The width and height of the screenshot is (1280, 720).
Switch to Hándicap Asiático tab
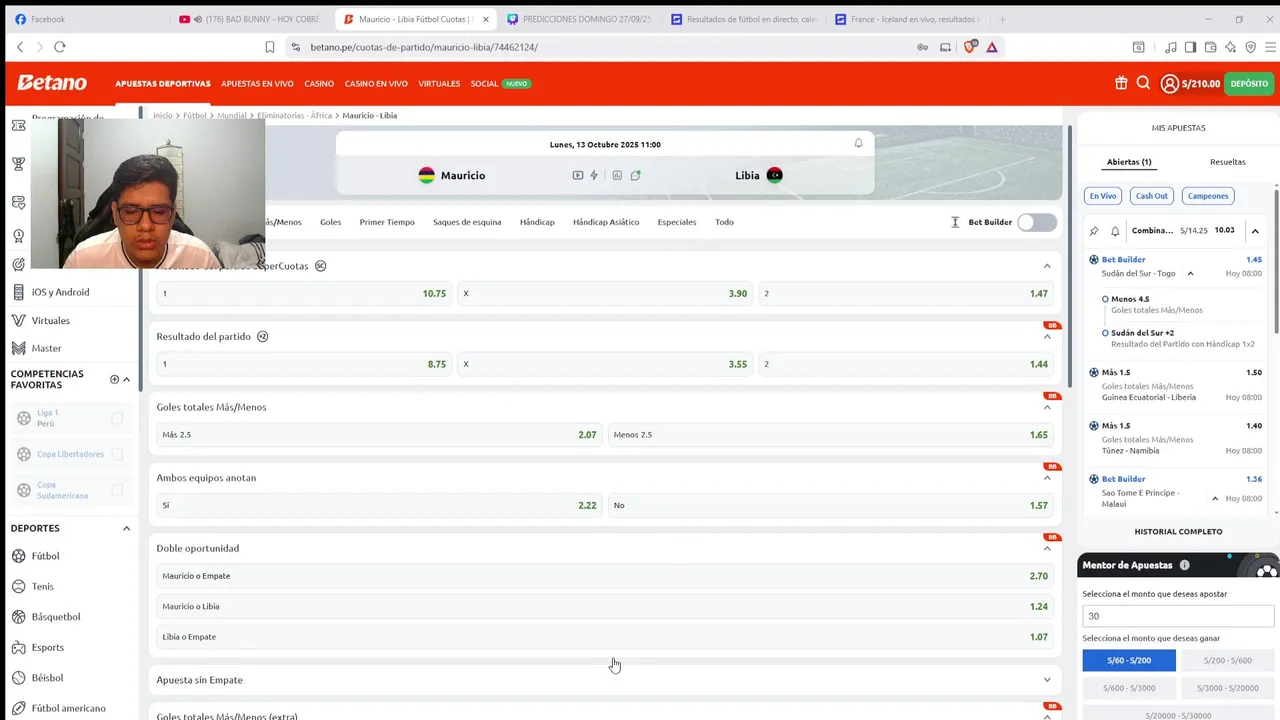click(606, 222)
